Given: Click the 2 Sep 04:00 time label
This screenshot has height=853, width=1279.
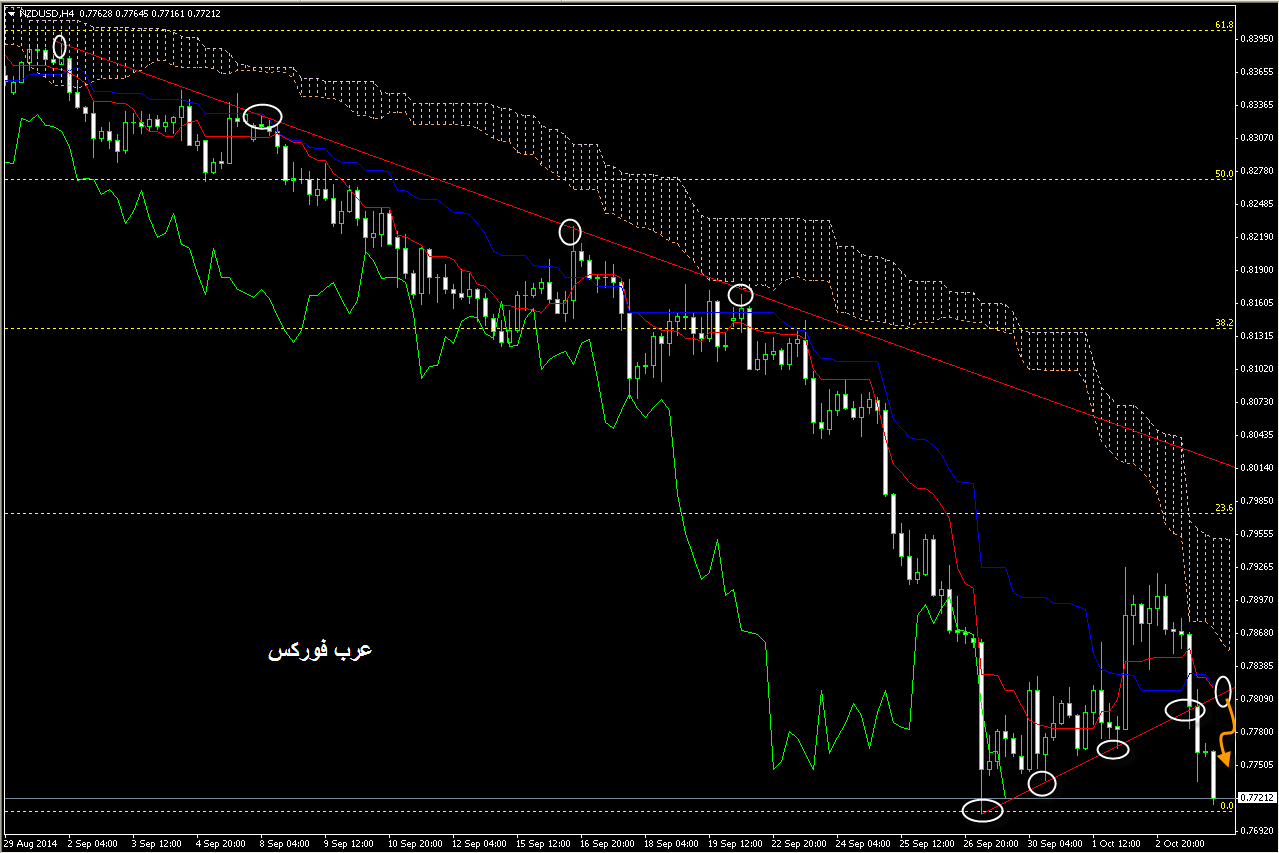Looking at the screenshot, I should [93, 844].
